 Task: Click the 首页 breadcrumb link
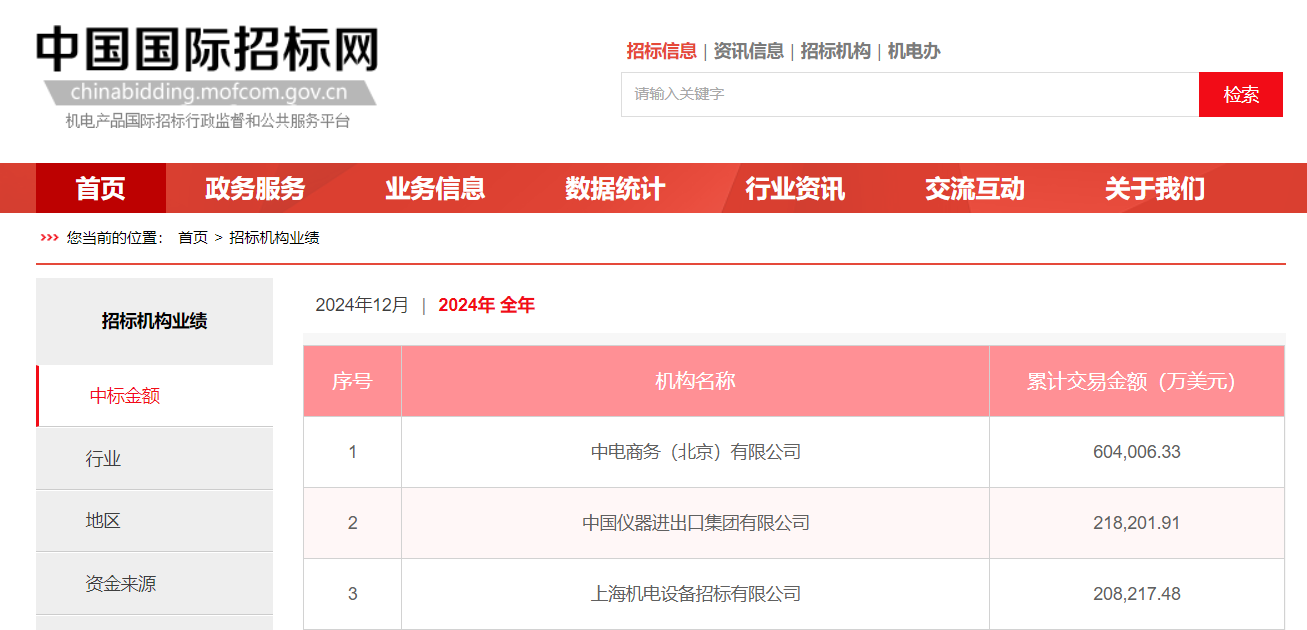(193, 238)
